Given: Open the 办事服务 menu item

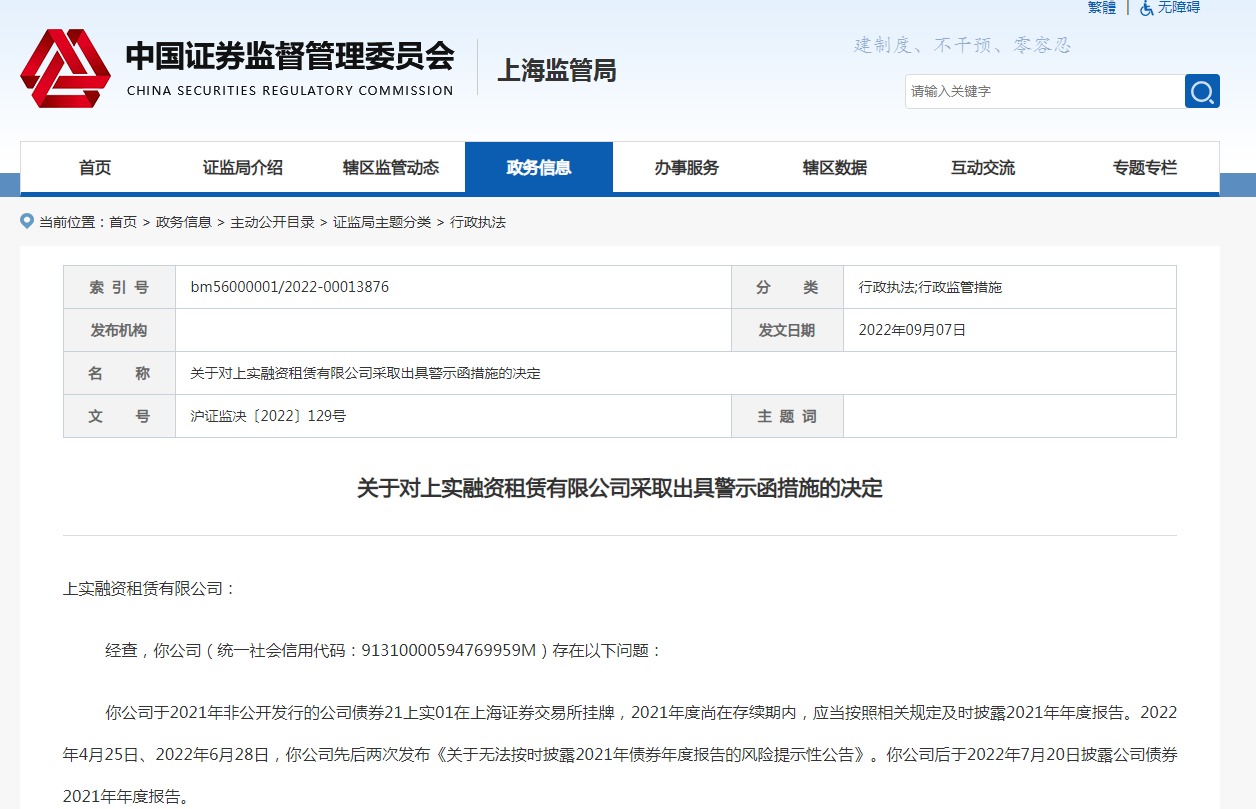Looking at the screenshot, I should click(x=687, y=168).
